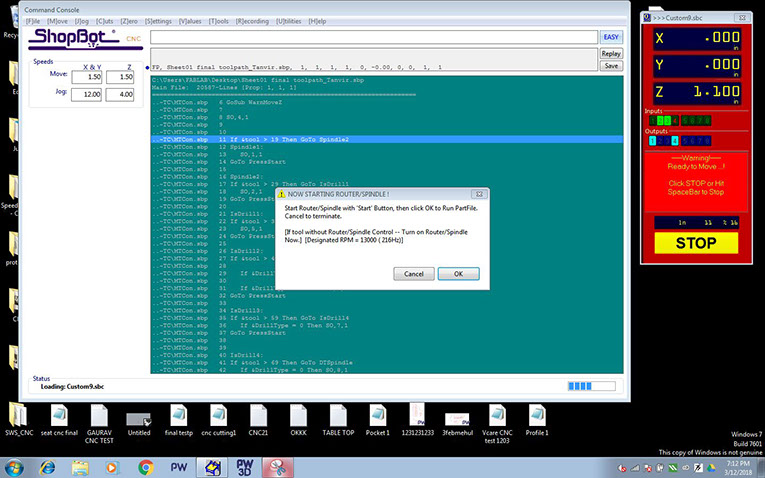Image resolution: width=765 pixels, height=478 pixels.
Task: Select 'Pocket 1' desktop file
Action: coord(378,420)
